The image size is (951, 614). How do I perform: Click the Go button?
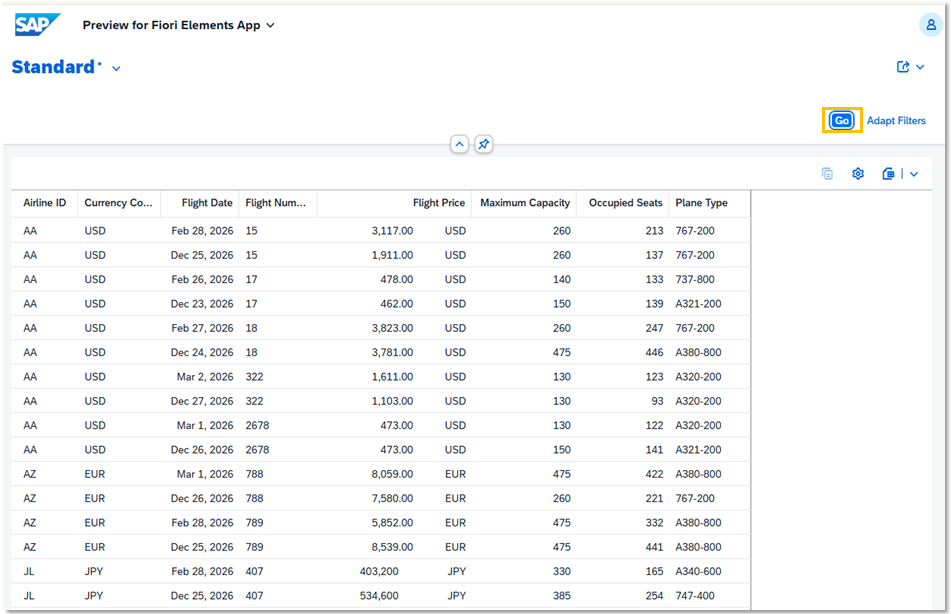842,120
